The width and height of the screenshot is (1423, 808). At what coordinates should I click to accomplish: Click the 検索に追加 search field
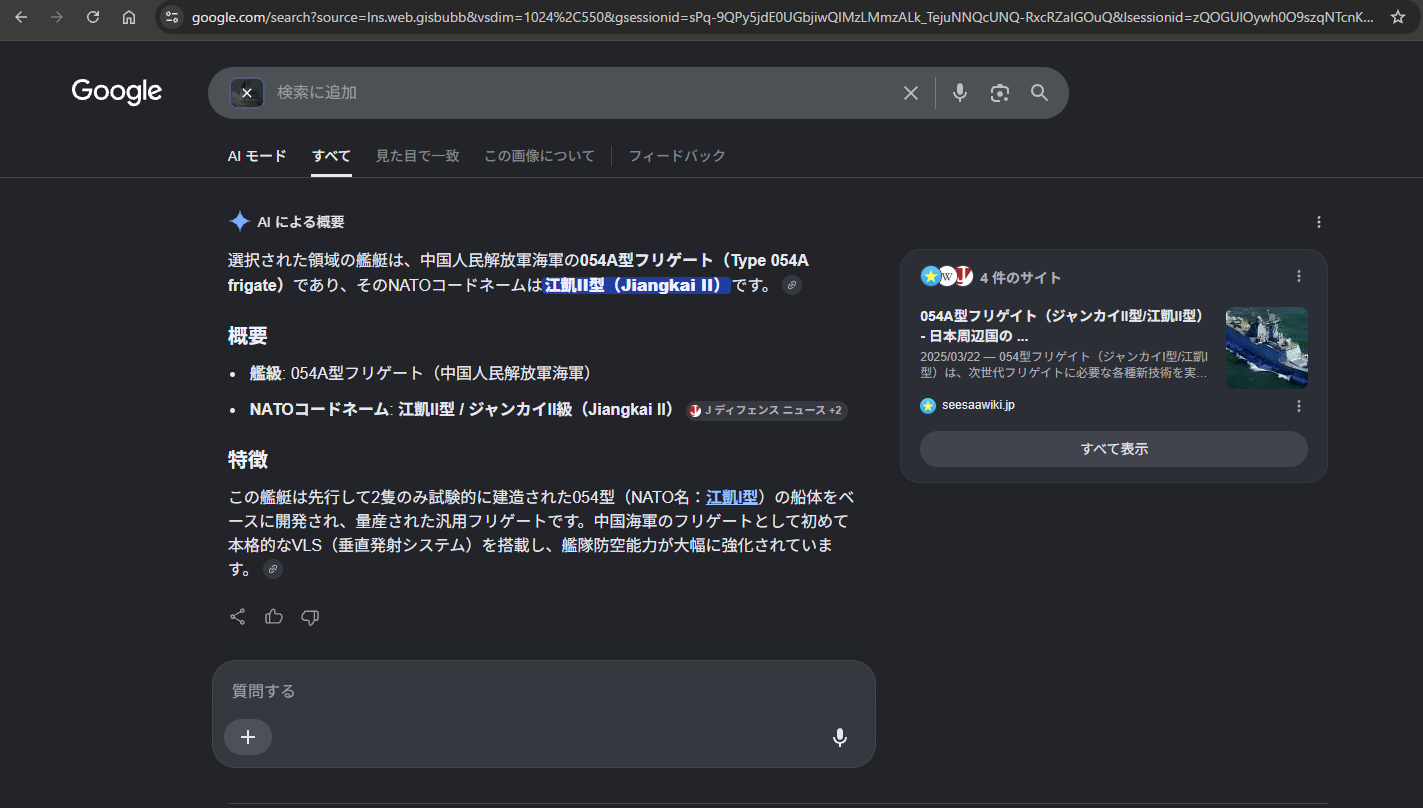pos(580,93)
